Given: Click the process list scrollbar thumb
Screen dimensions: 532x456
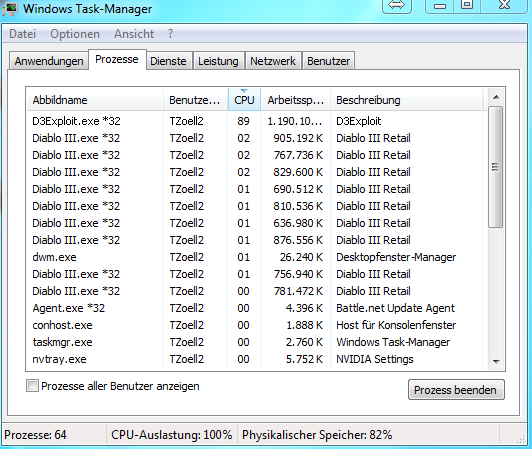Looking at the screenshot, I should coord(496,167).
